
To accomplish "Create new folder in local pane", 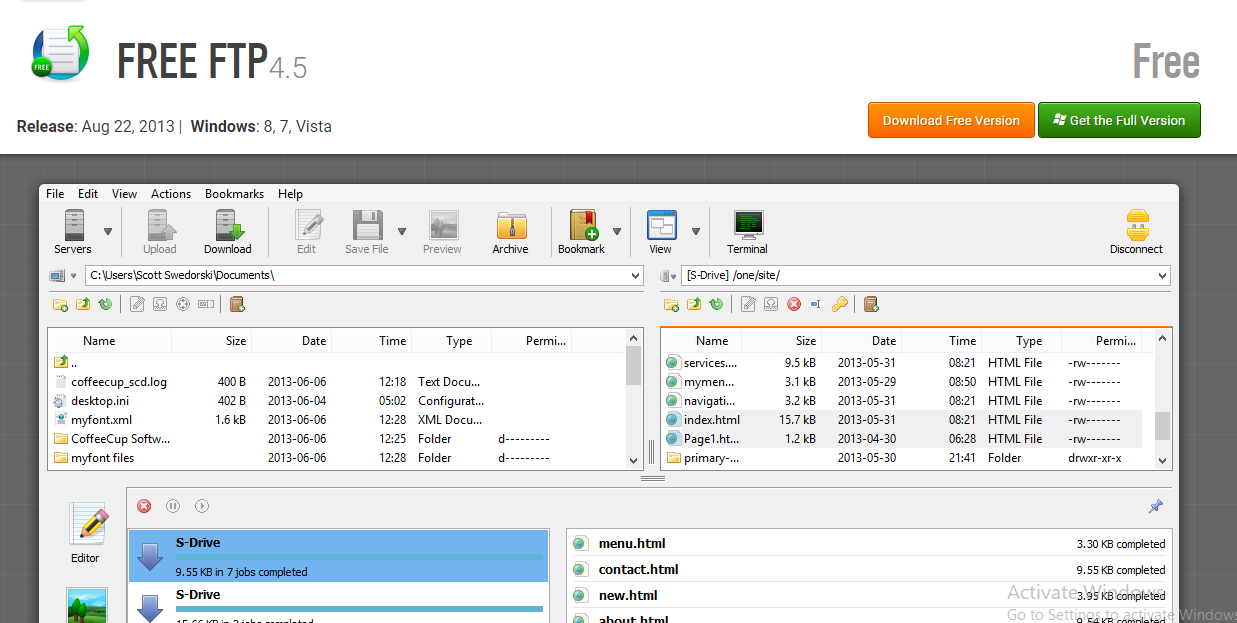I will click(x=60, y=304).
